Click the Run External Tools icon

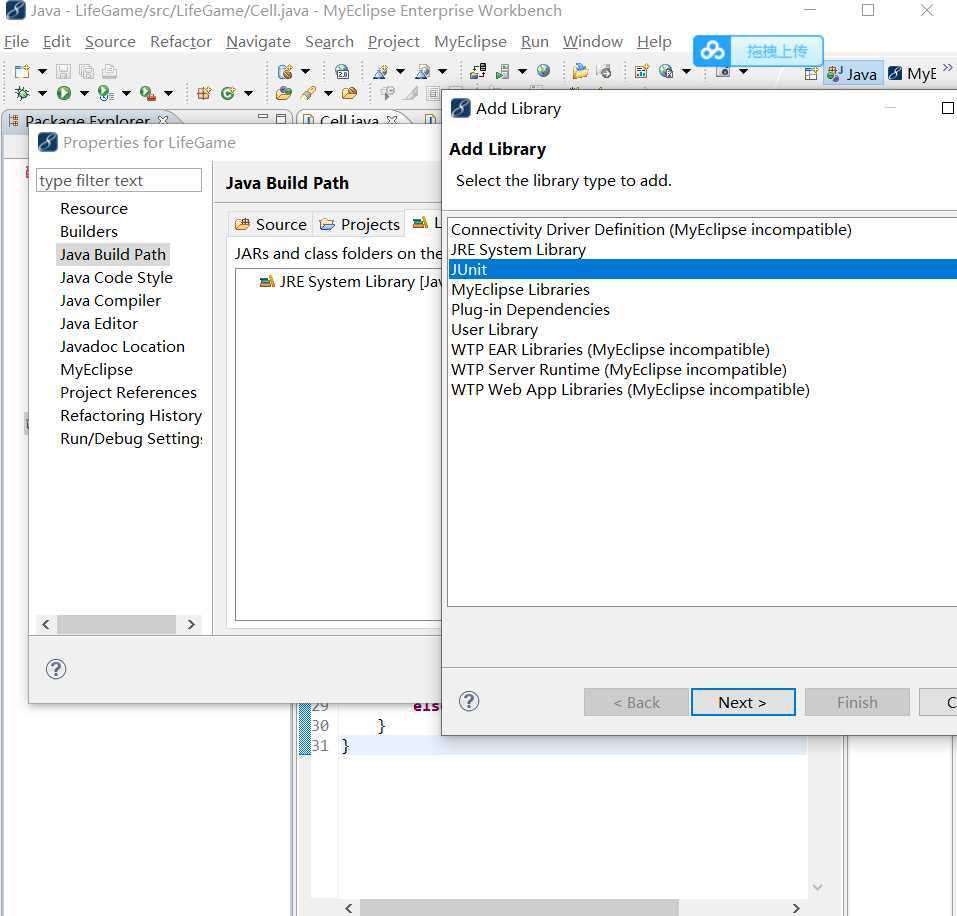coord(148,93)
